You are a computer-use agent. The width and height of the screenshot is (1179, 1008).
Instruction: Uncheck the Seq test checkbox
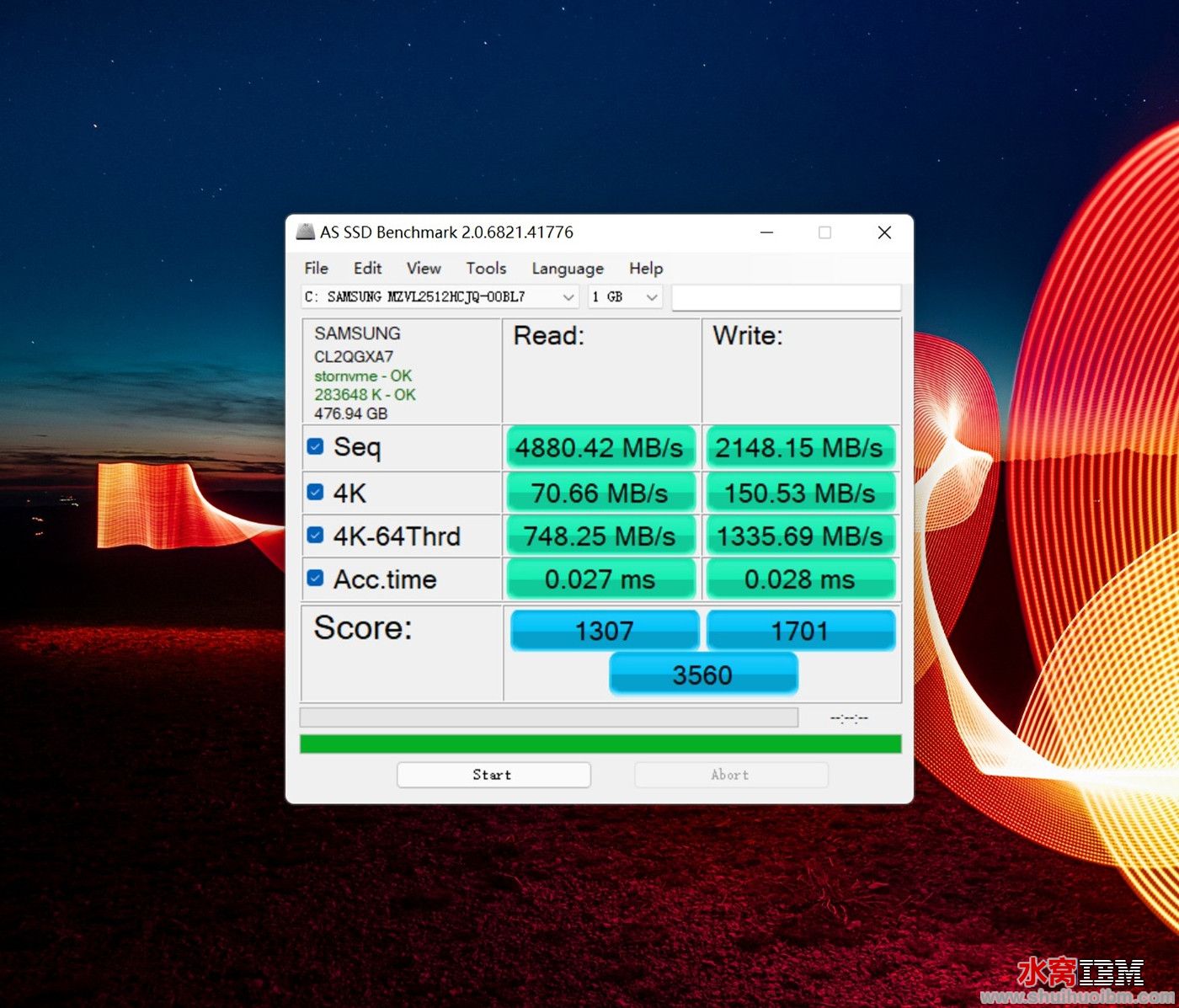click(x=315, y=446)
